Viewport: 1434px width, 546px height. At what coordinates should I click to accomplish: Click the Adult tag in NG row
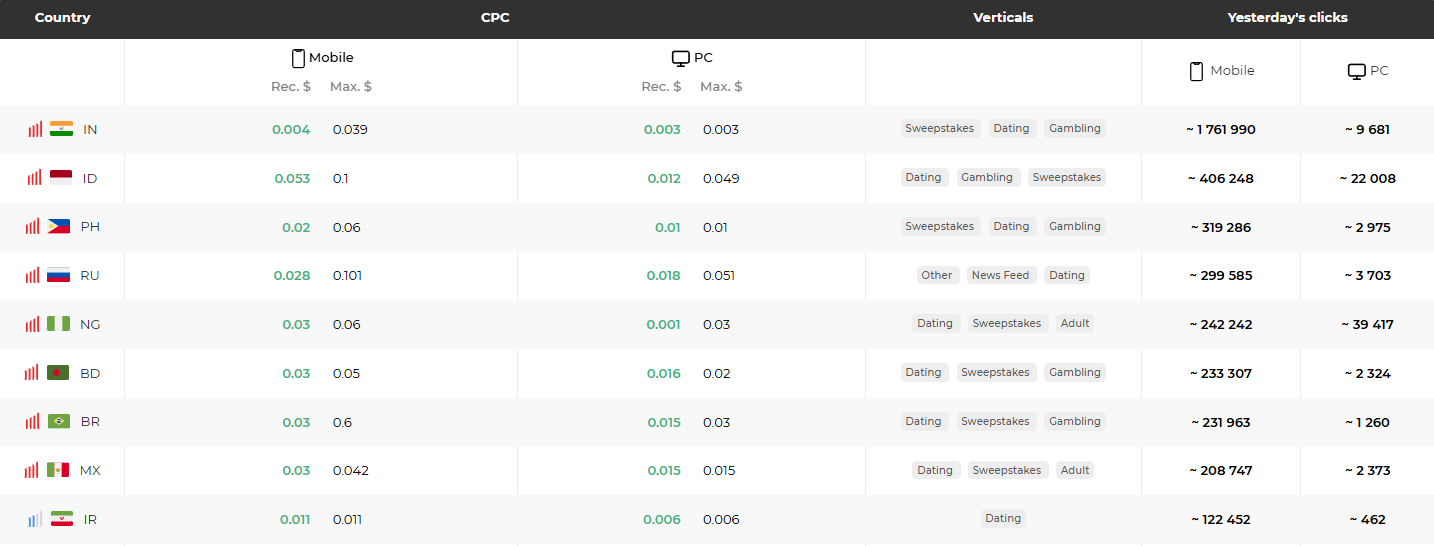click(1075, 323)
